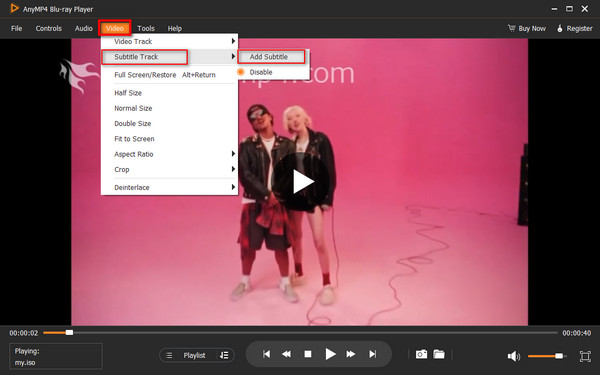Open the Audio menu
The width and height of the screenshot is (600, 375).
tap(83, 28)
